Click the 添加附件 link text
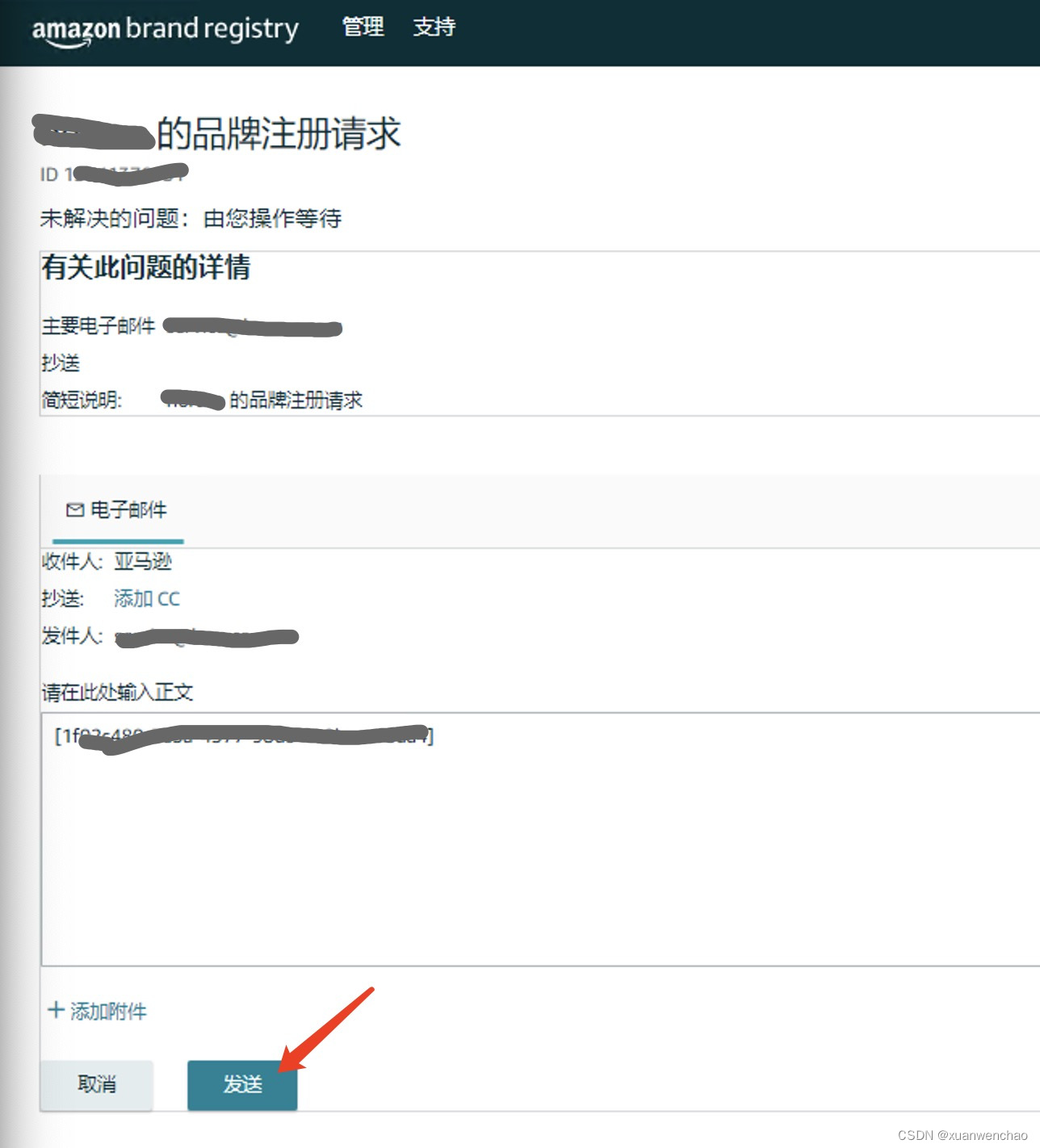This screenshot has height=1148, width=1040. click(x=109, y=1012)
